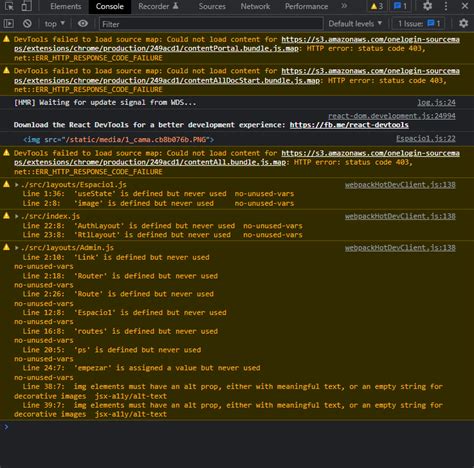The width and height of the screenshot is (474, 468).
Task: Open the top JavaScript context dropdown
Action: 55,24
